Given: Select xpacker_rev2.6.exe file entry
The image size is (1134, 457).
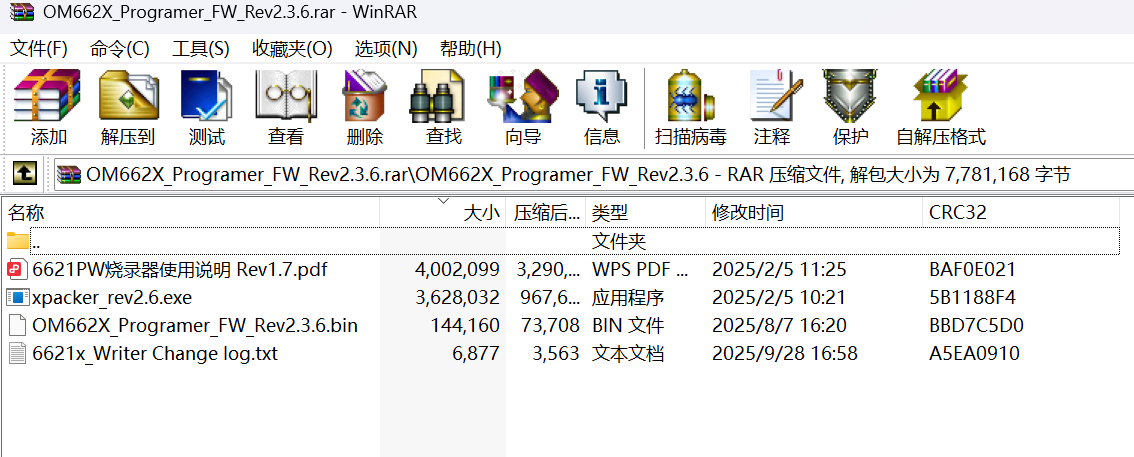Looking at the screenshot, I should pyautogui.click(x=112, y=297).
